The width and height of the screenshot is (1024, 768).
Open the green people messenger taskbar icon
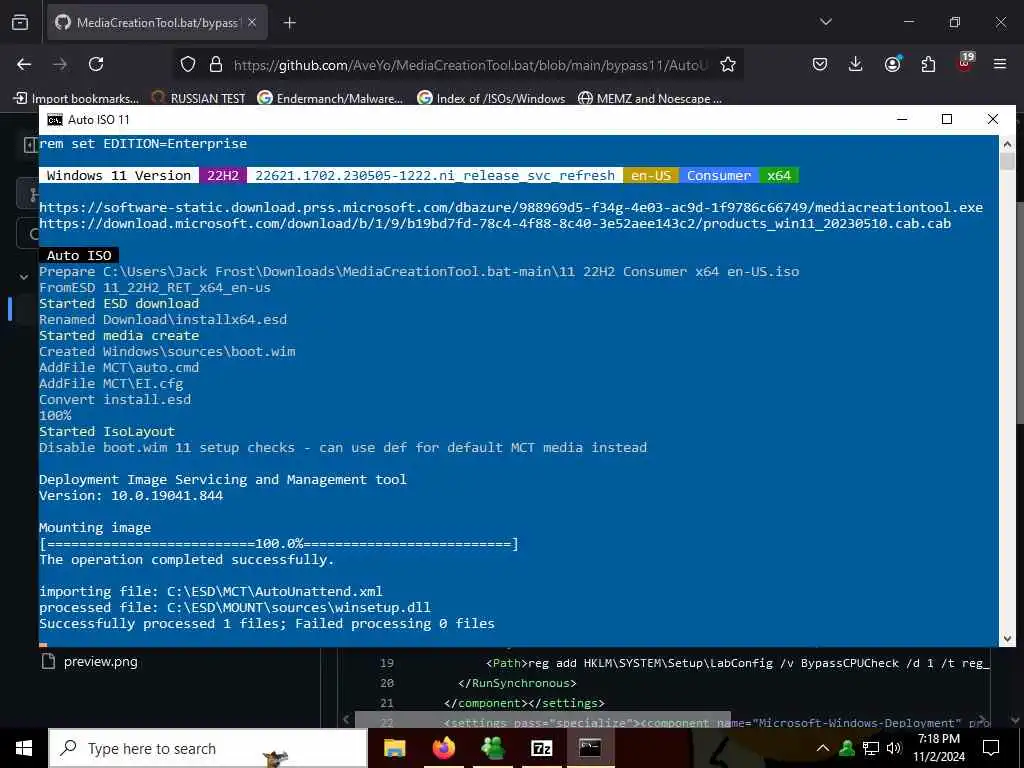pyautogui.click(x=492, y=748)
